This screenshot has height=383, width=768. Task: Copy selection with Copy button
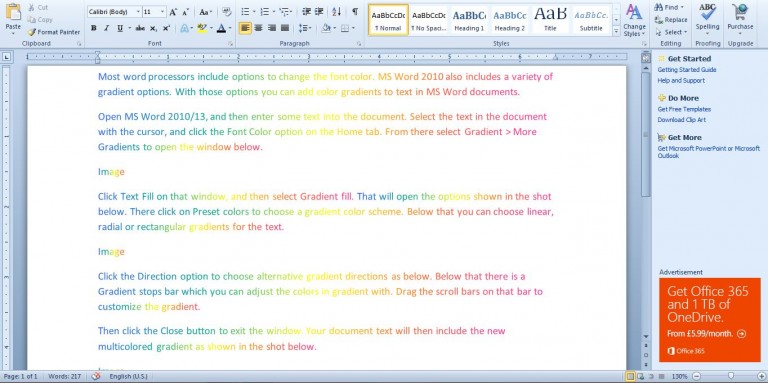(40, 20)
